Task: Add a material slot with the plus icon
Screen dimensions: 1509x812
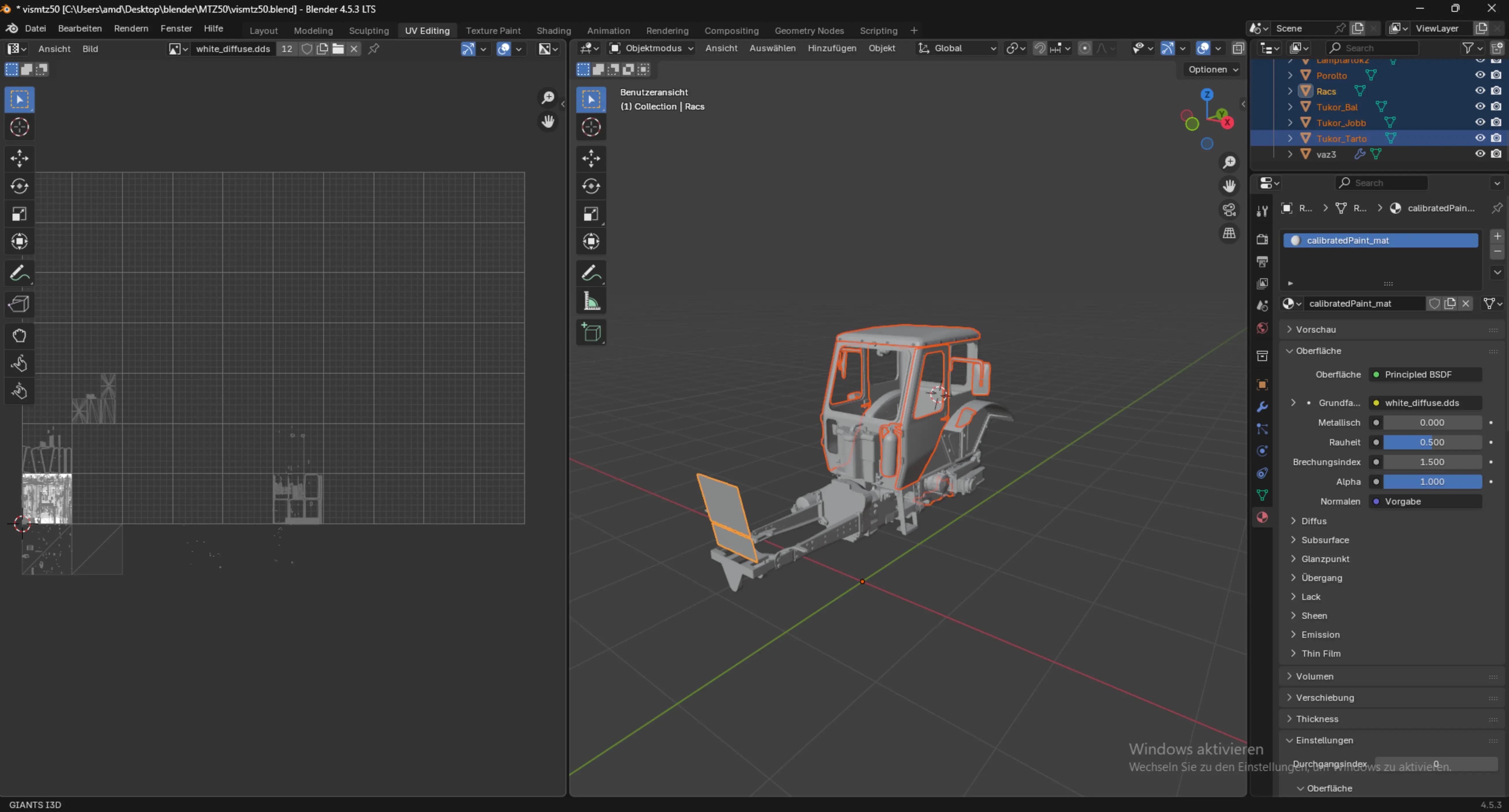Action: click(1497, 236)
